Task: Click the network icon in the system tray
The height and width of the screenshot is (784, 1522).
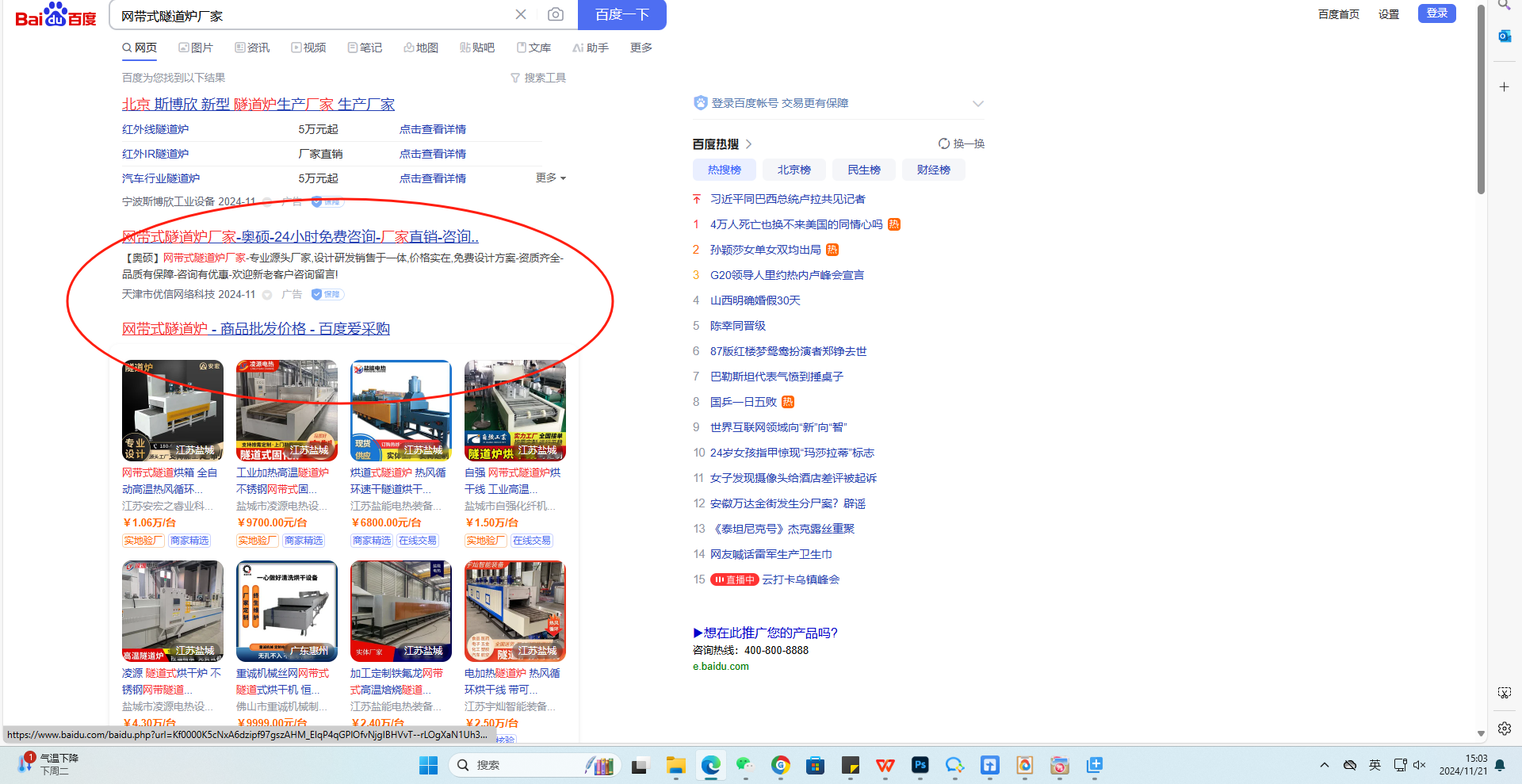Action: (1400, 765)
